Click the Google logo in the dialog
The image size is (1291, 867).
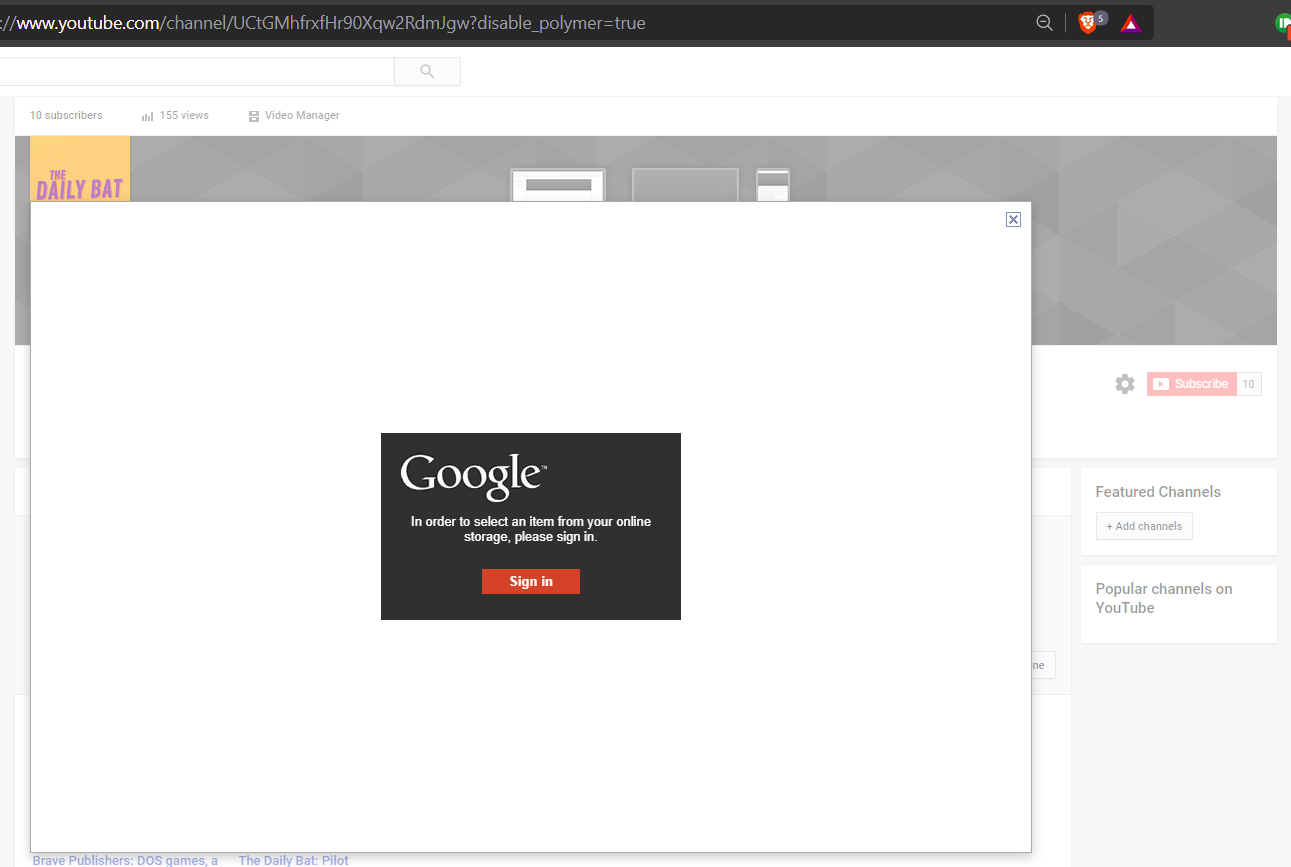[473, 477]
